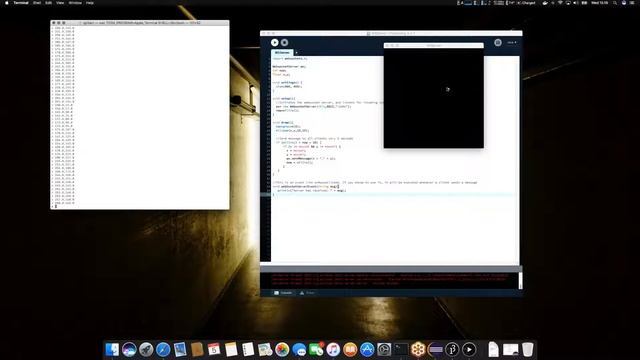Launch Siri from the dock
The image size is (640, 360).
[x=129, y=349]
